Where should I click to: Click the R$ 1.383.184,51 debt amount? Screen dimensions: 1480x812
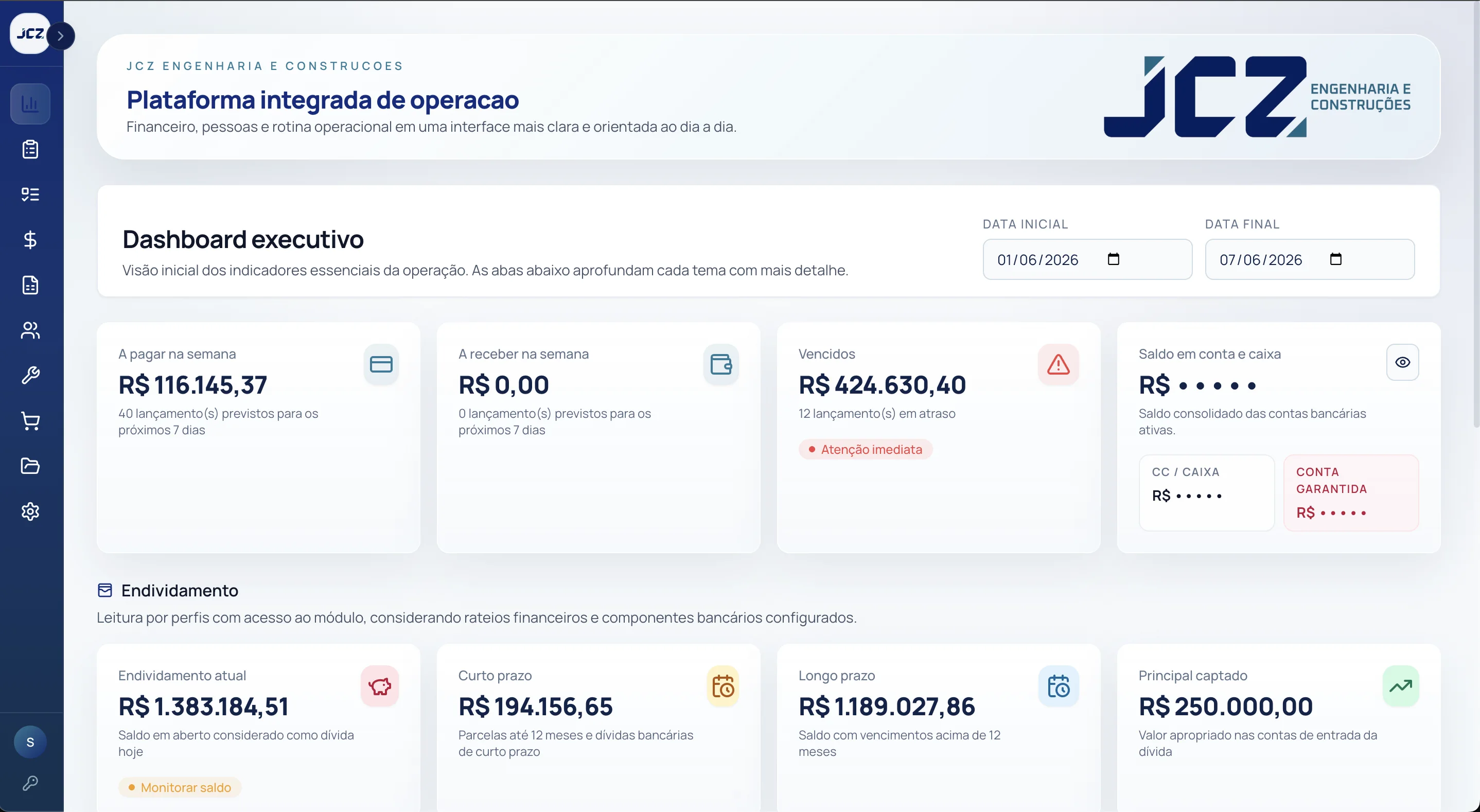(x=203, y=707)
